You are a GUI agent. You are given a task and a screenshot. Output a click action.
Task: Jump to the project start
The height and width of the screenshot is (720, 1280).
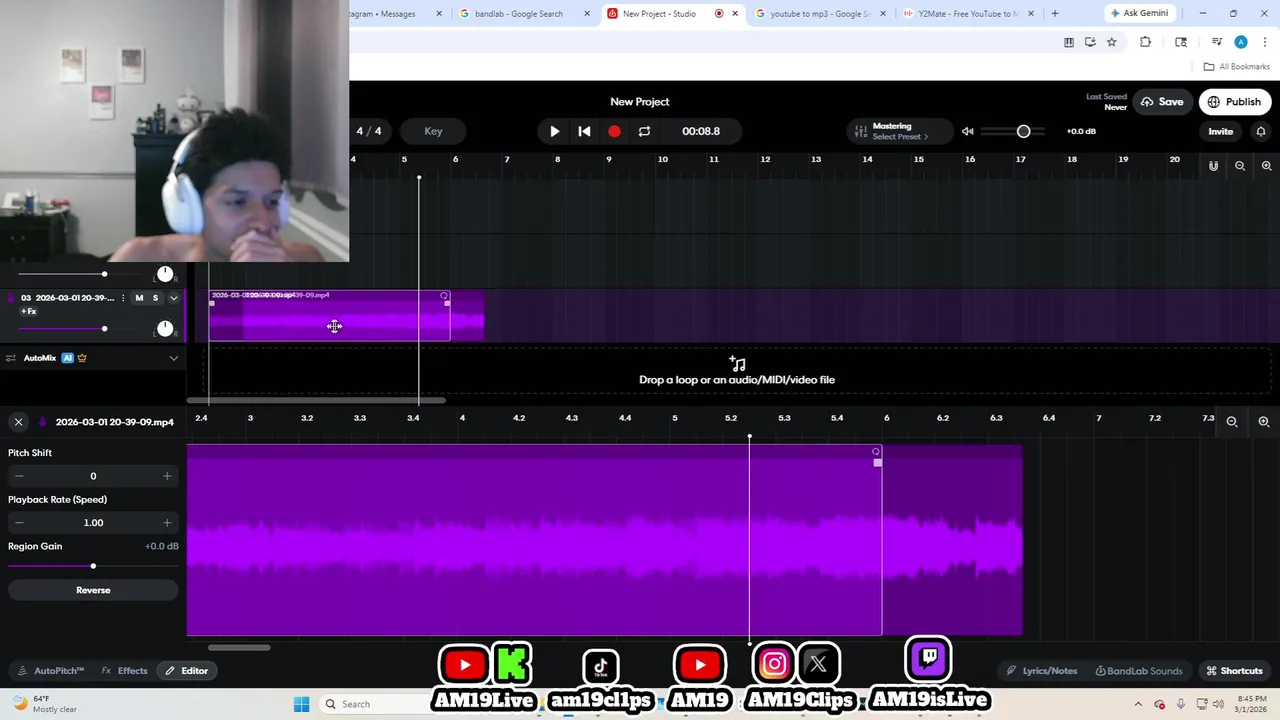tap(584, 131)
